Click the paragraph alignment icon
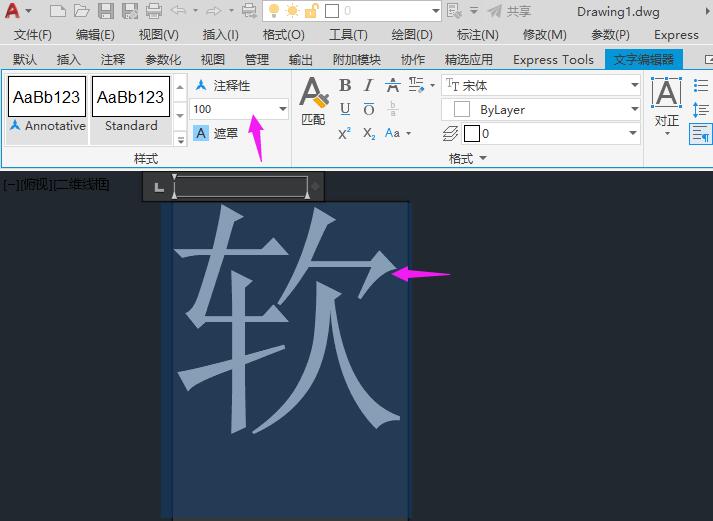This screenshot has height=521, width=713. click(x=700, y=134)
